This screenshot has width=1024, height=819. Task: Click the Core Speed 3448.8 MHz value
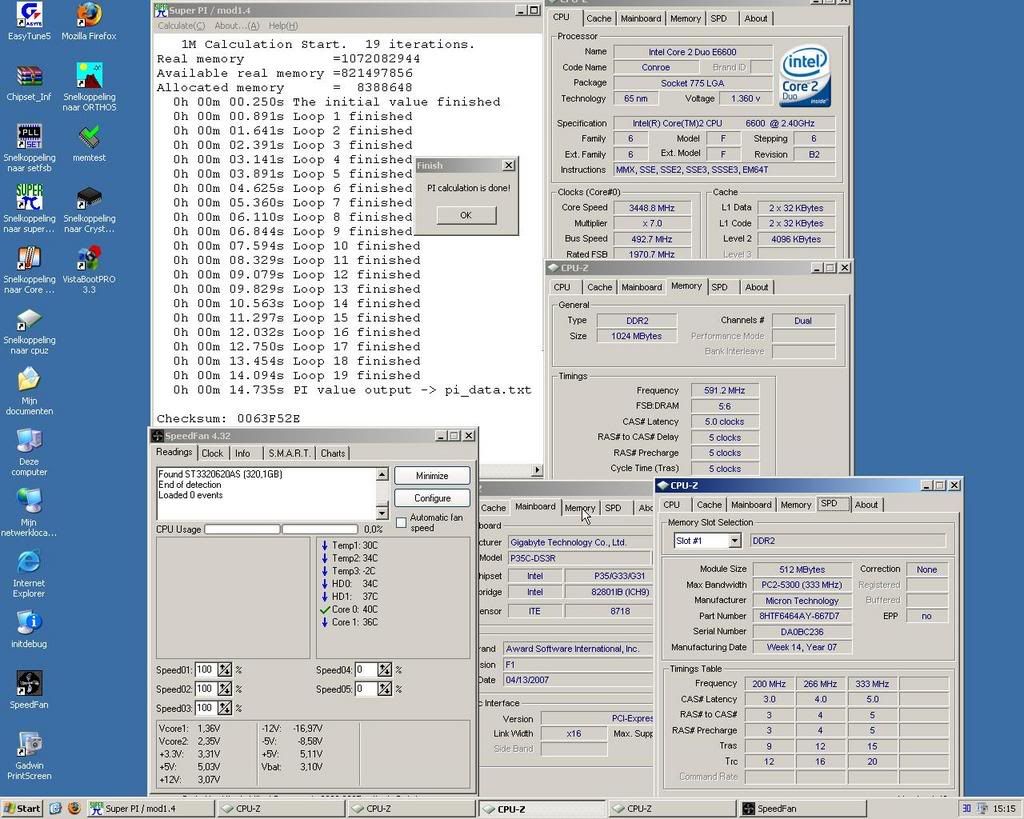point(651,208)
